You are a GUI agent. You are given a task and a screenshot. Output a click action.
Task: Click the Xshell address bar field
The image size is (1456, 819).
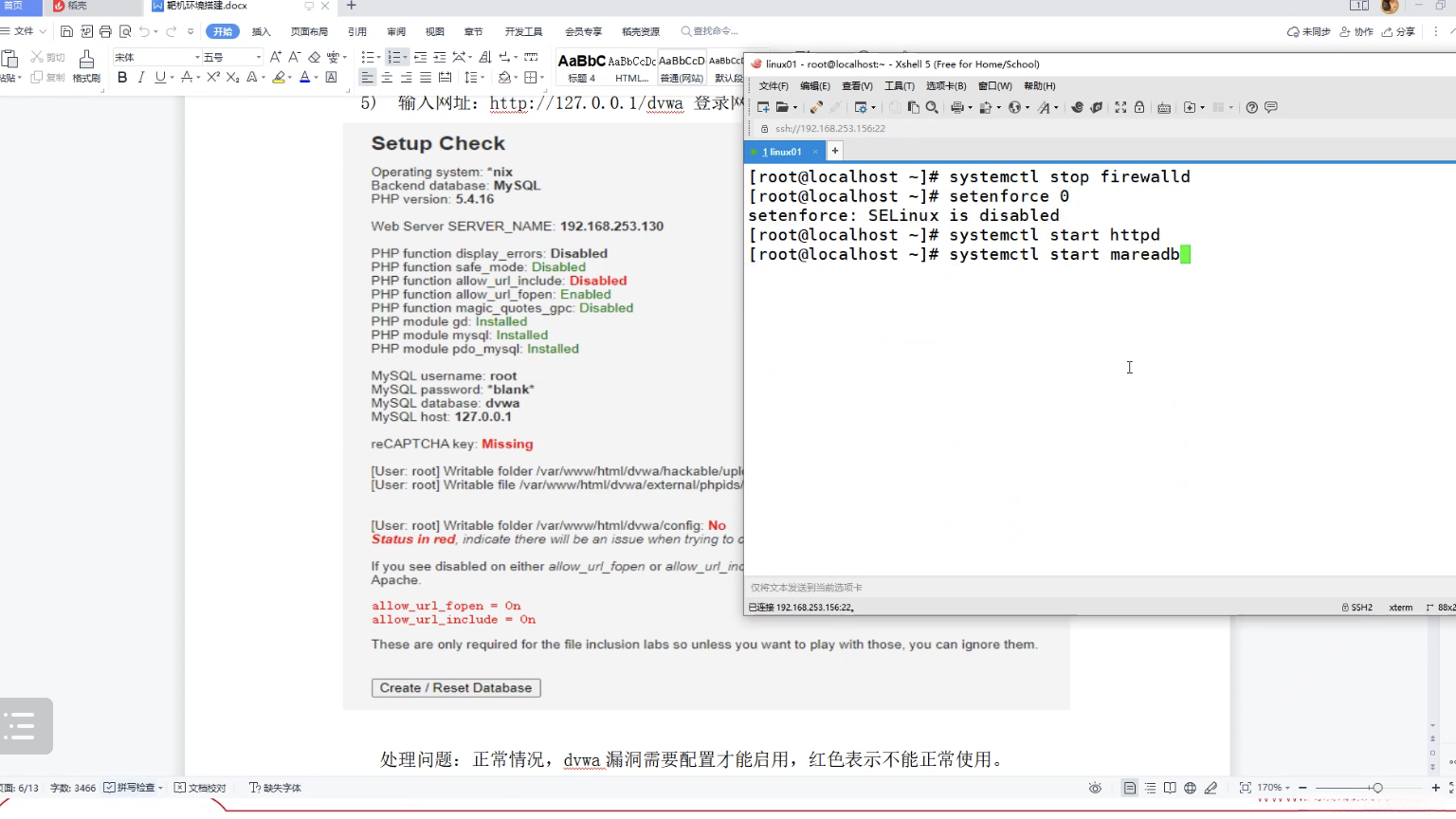[x=1105, y=128]
